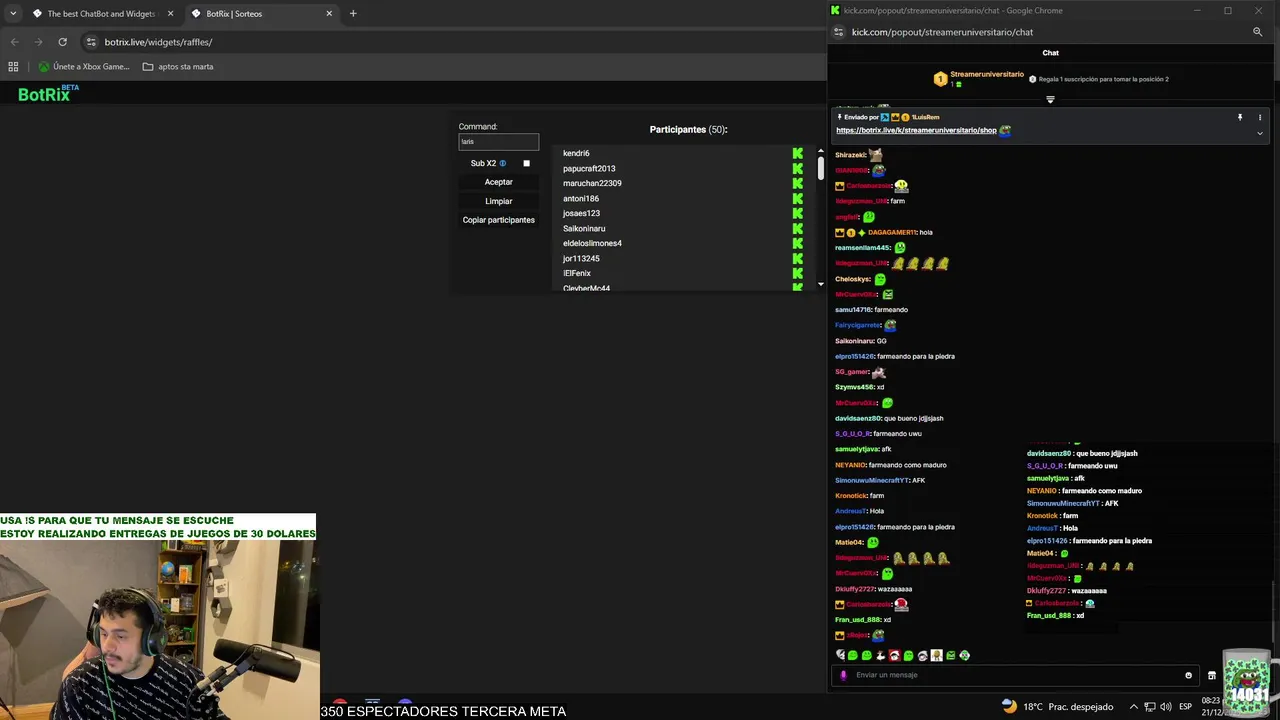Image resolution: width=1280 pixels, height=720 pixels.
Task: Click username DAGAGAMER11 in chat
Action: tap(892, 232)
